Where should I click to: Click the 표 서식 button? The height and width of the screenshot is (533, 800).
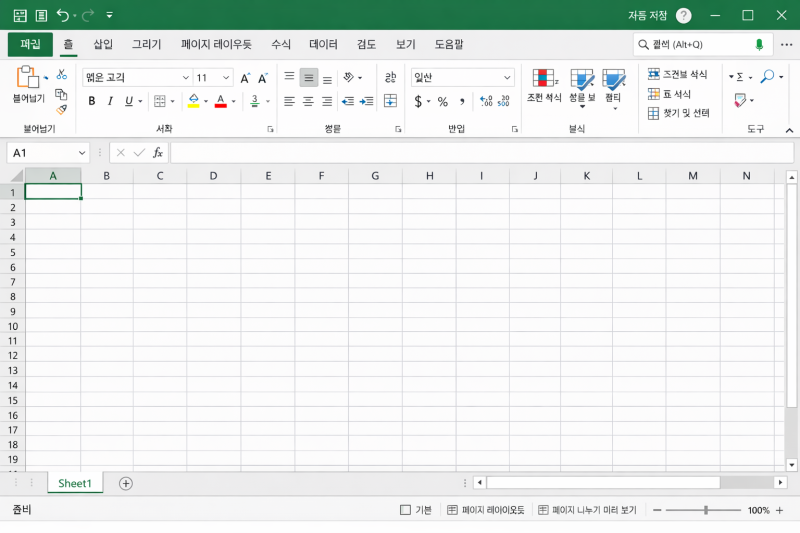669,94
